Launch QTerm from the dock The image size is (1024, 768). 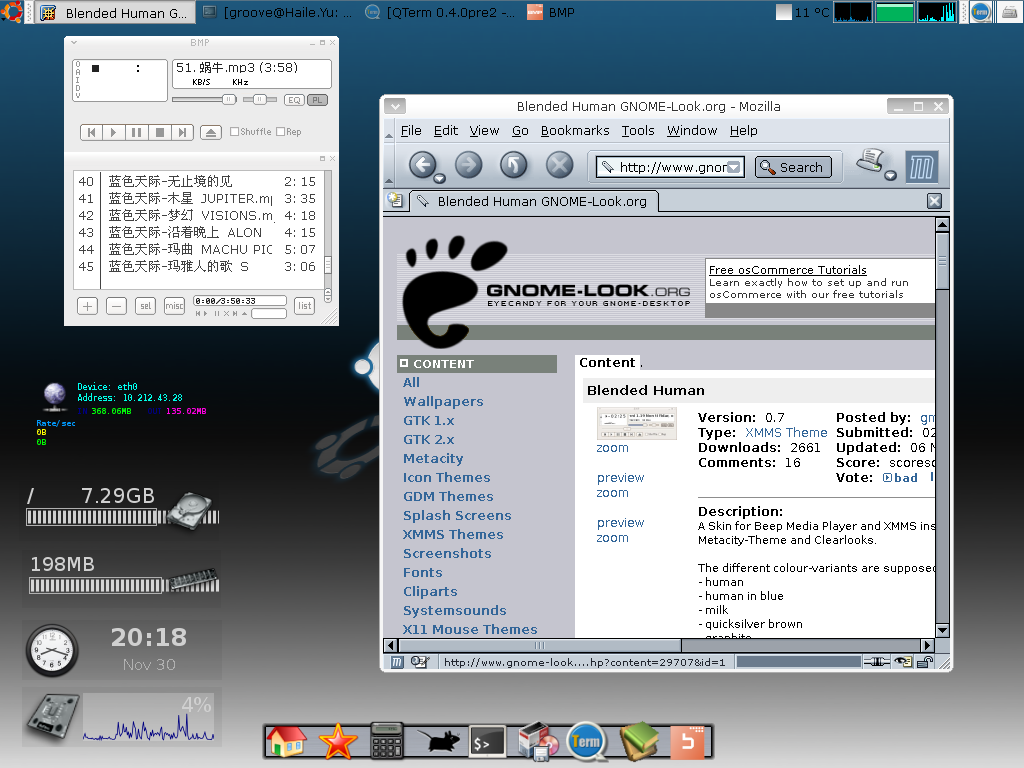point(586,742)
